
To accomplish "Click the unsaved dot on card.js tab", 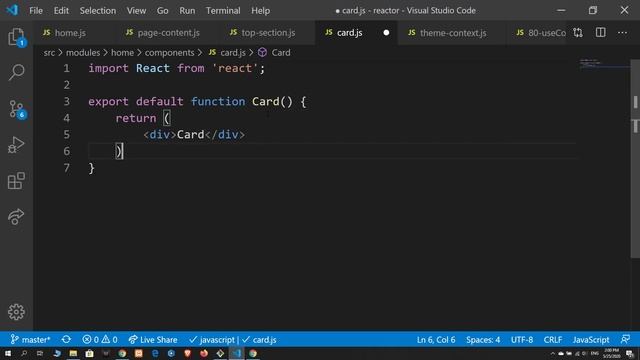I will (x=386, y=33).
